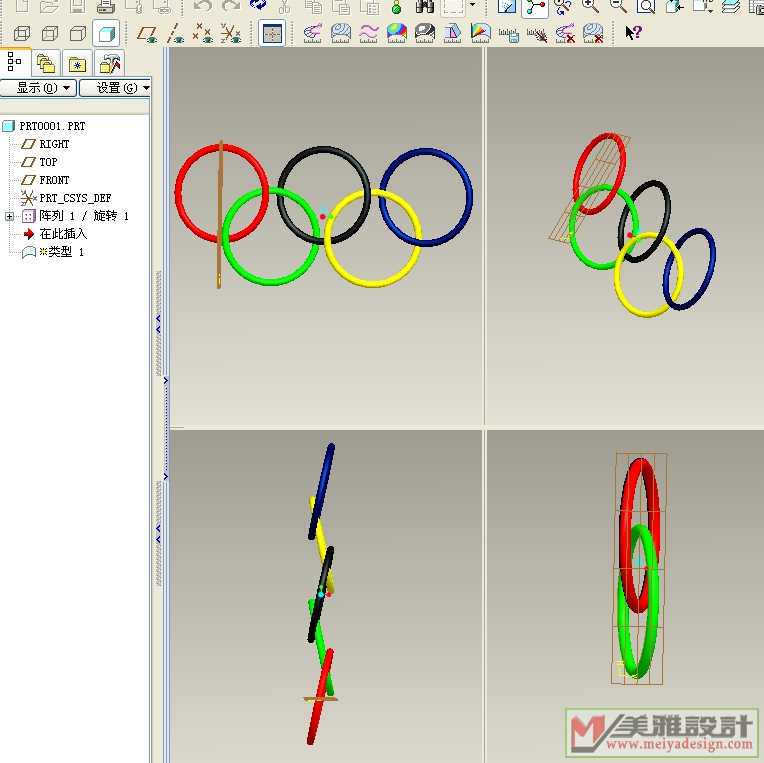Select the Curvature analysis tool
The height and width of the screenshot is (763, 764).
click(312, 33)
